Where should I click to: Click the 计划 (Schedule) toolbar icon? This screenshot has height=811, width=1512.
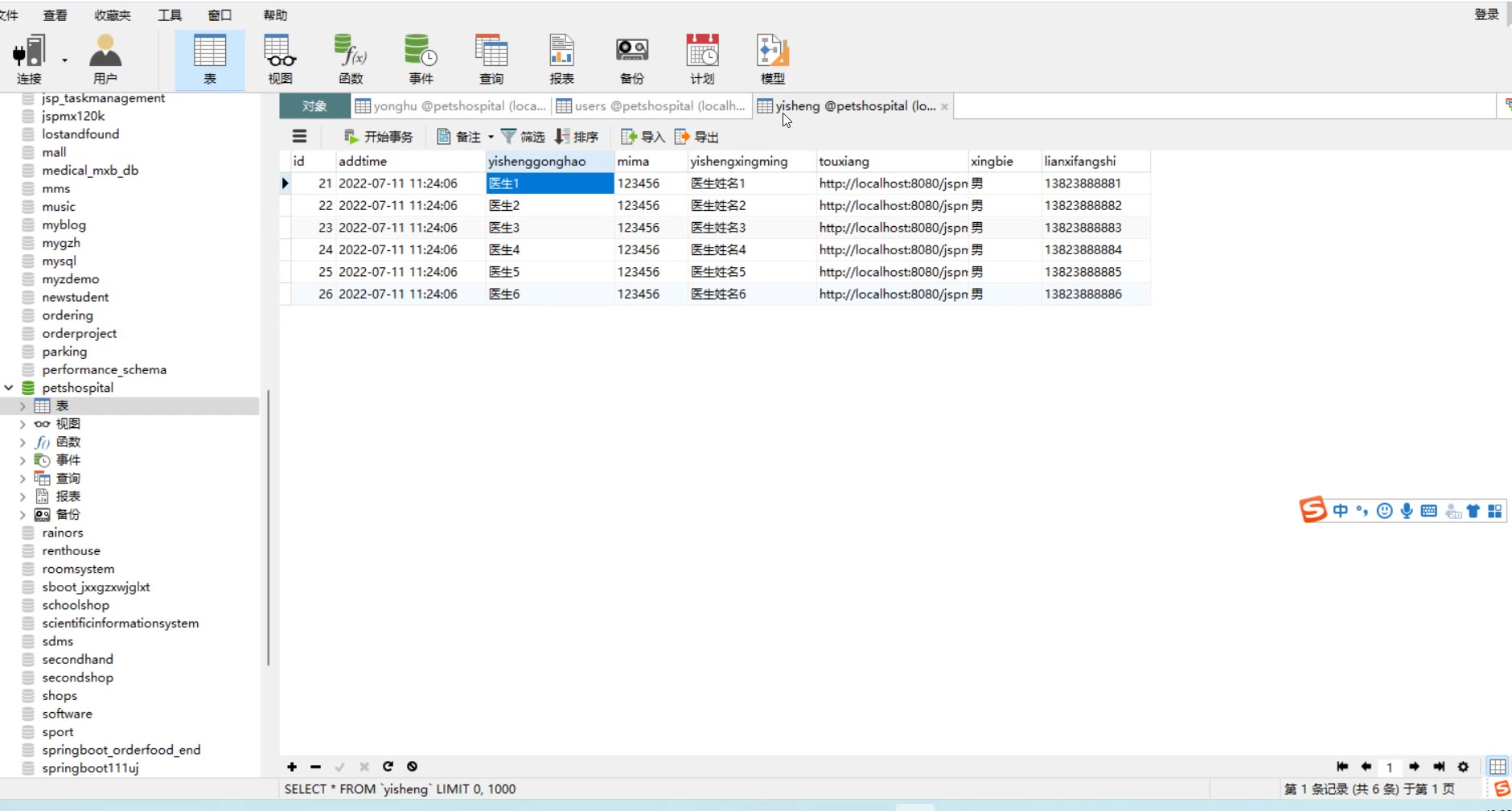click(x=702, y=59)
